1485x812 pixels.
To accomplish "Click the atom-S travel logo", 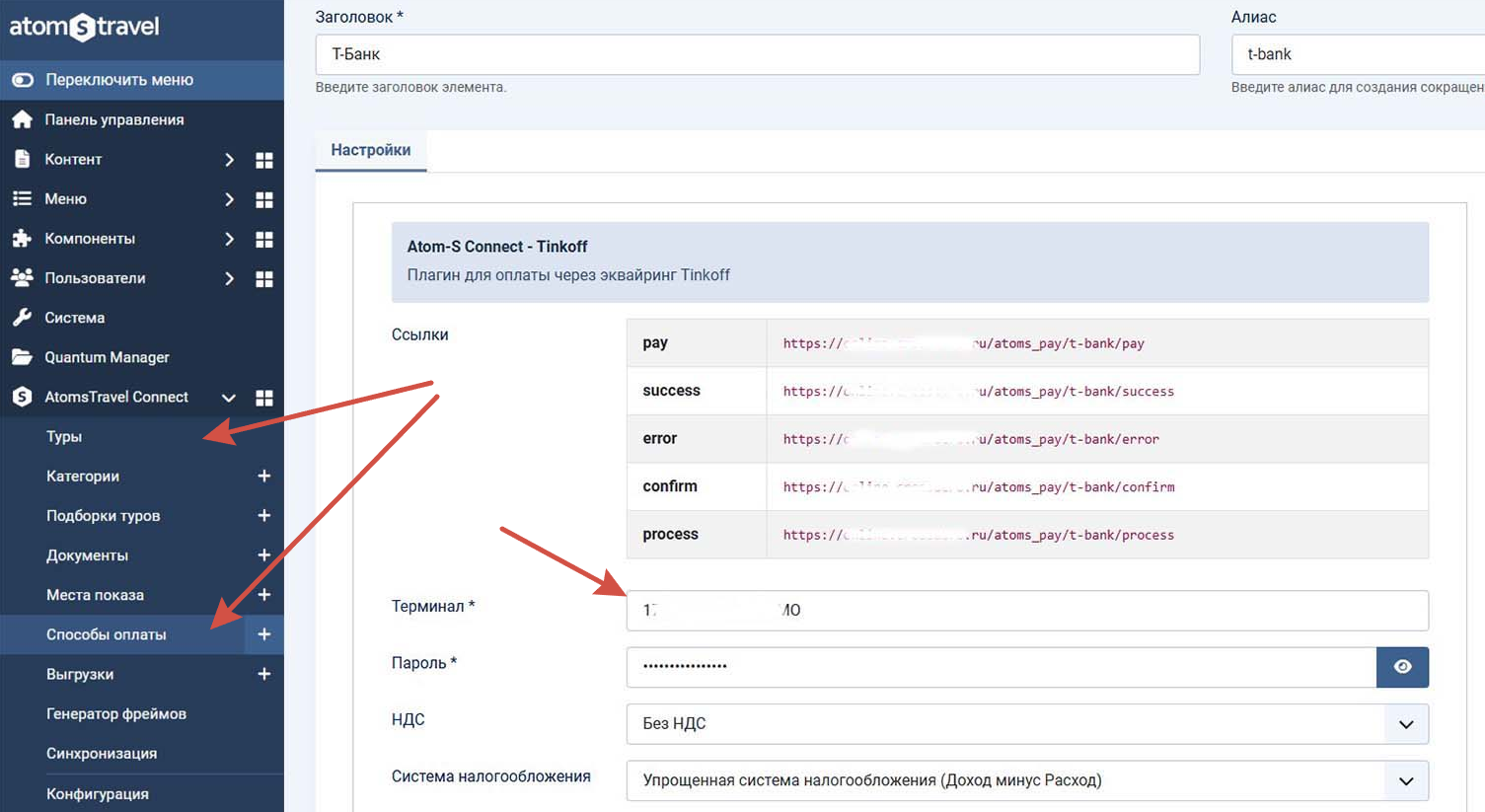I will click(84, 27).
